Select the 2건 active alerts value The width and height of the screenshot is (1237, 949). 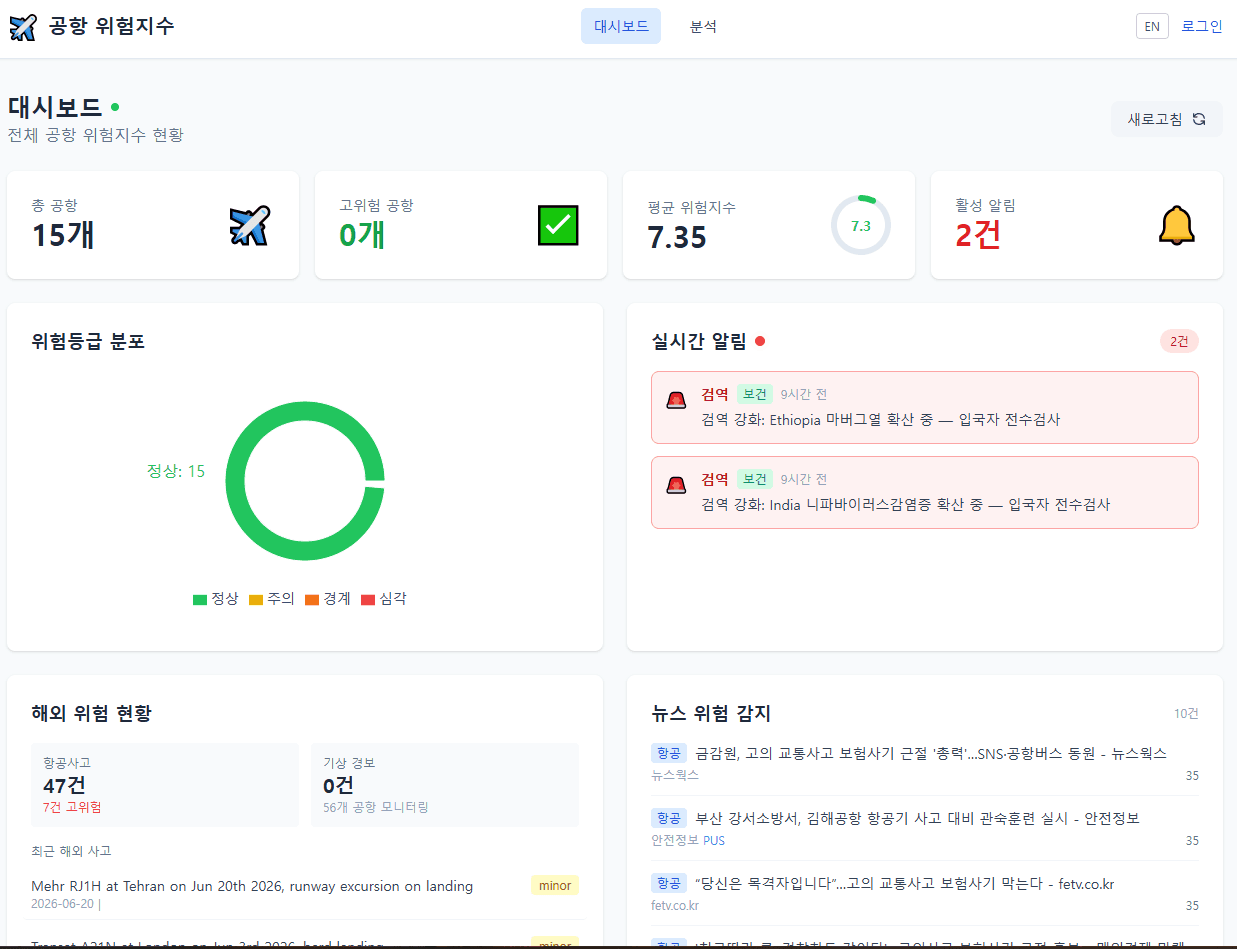[978, 235]
